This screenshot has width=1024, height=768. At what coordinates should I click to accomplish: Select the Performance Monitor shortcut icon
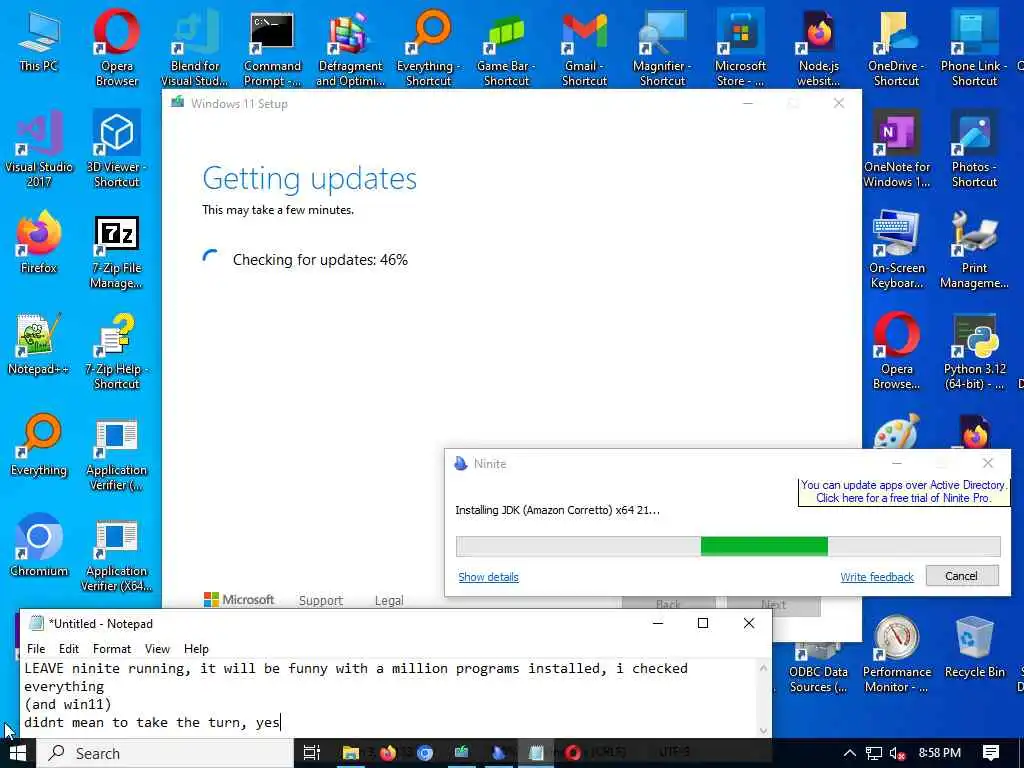[x=896, y=654]
